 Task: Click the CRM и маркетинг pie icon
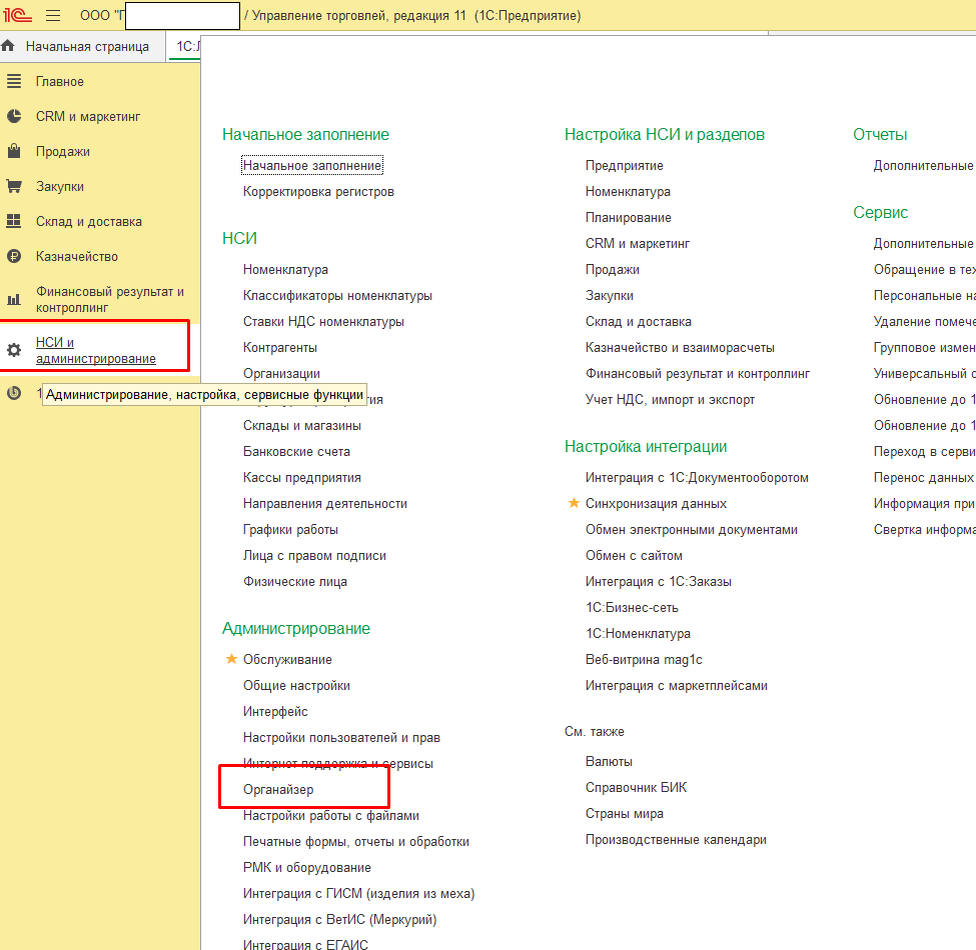(14, 116)
